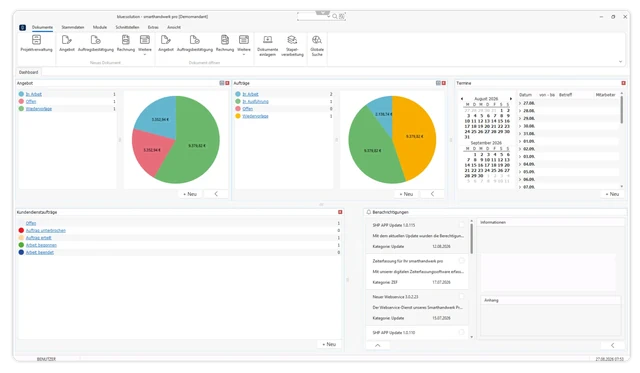The width and height of the screenshot is (640, 373).
Task: Expand the 01.09. appointment row
Action: (x=520, y=141)
